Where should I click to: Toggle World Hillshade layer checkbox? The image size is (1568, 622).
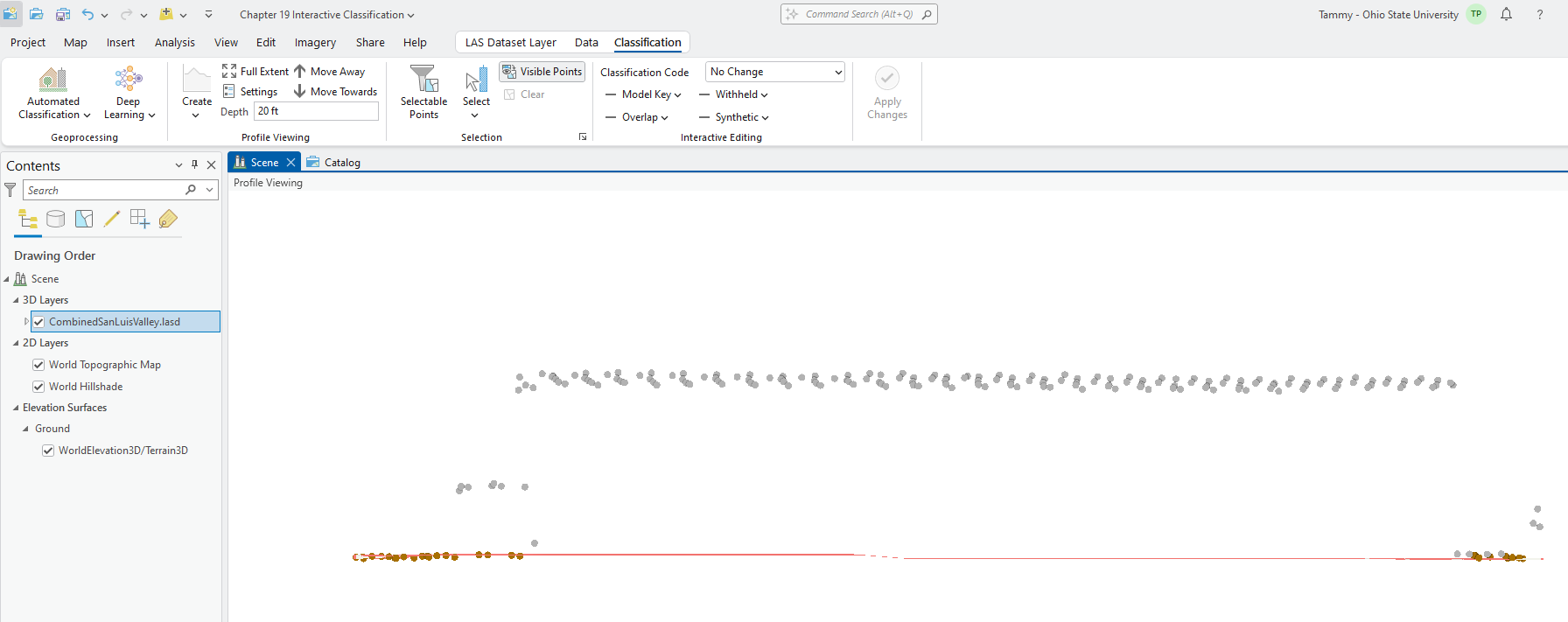click(38, 387)
